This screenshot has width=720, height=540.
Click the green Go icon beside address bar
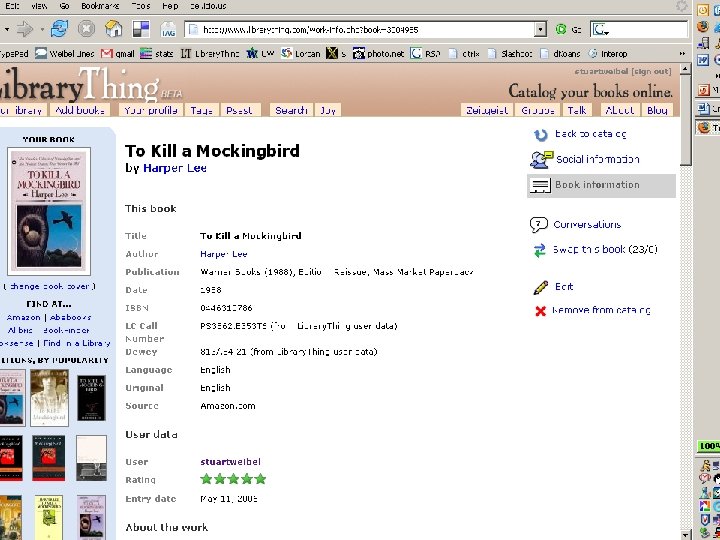[561, 29]
